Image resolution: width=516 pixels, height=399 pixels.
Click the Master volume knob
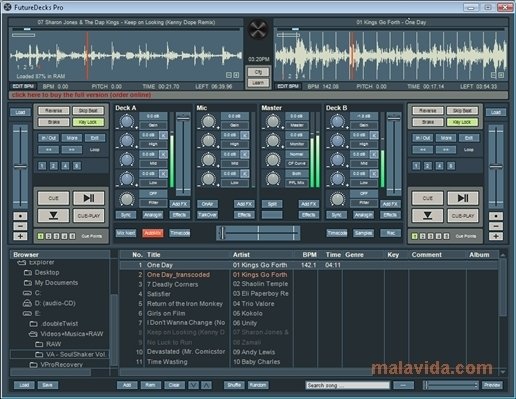coord(273,121)
